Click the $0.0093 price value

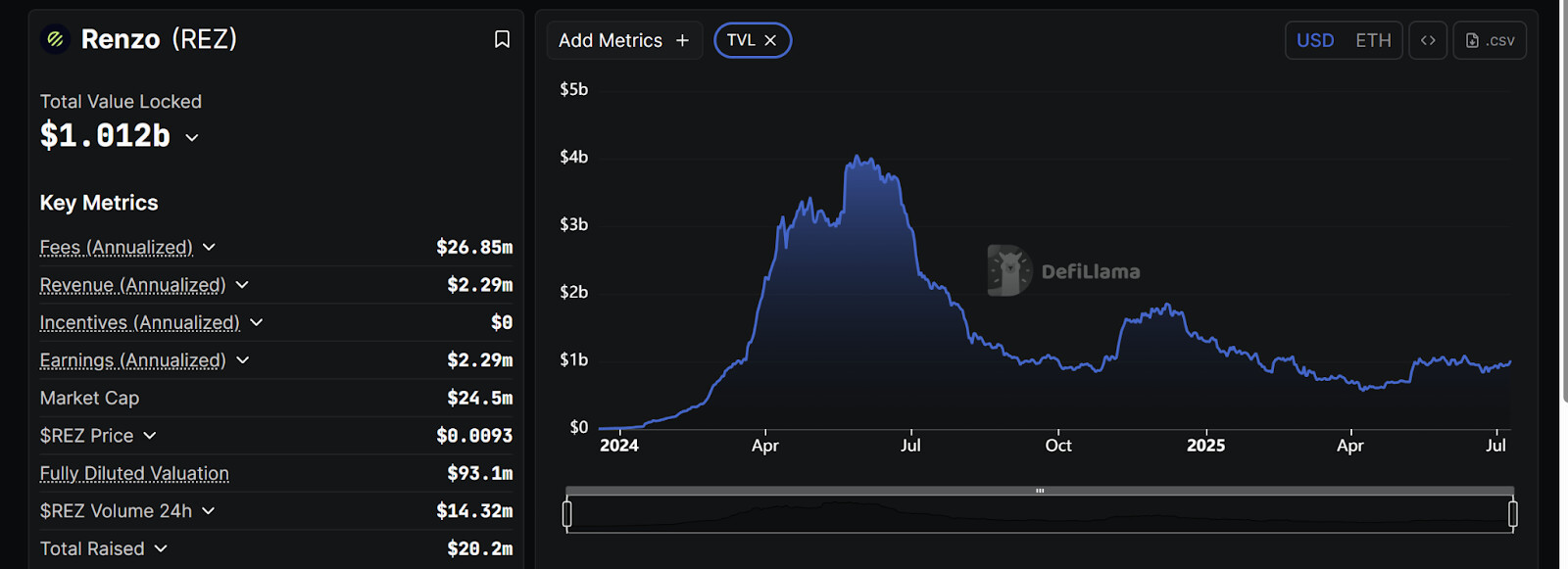point(474,436)
